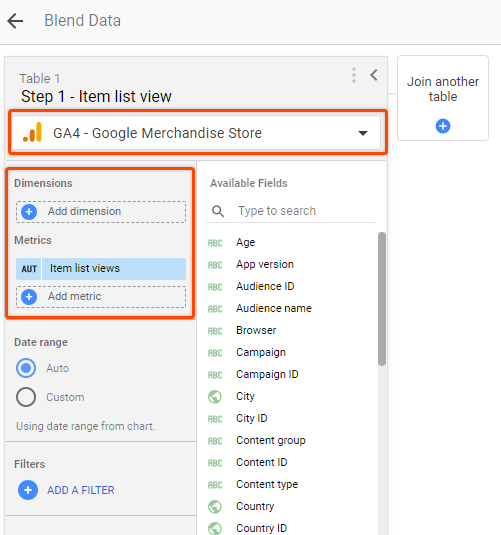This screenshot has width=501, height=535.
Task: Click the plus icon in Add dimension
Action: tap(29, 212)
